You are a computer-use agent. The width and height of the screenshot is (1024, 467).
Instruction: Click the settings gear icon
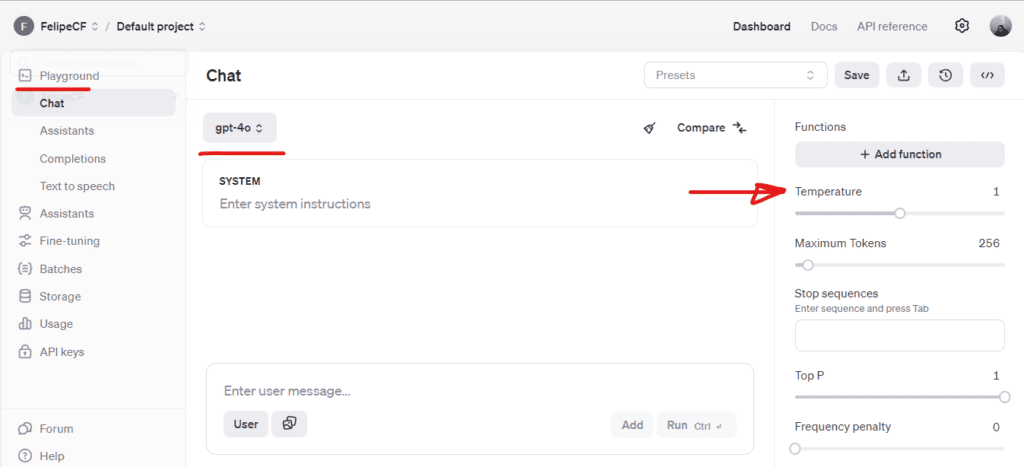pos(962,26)
